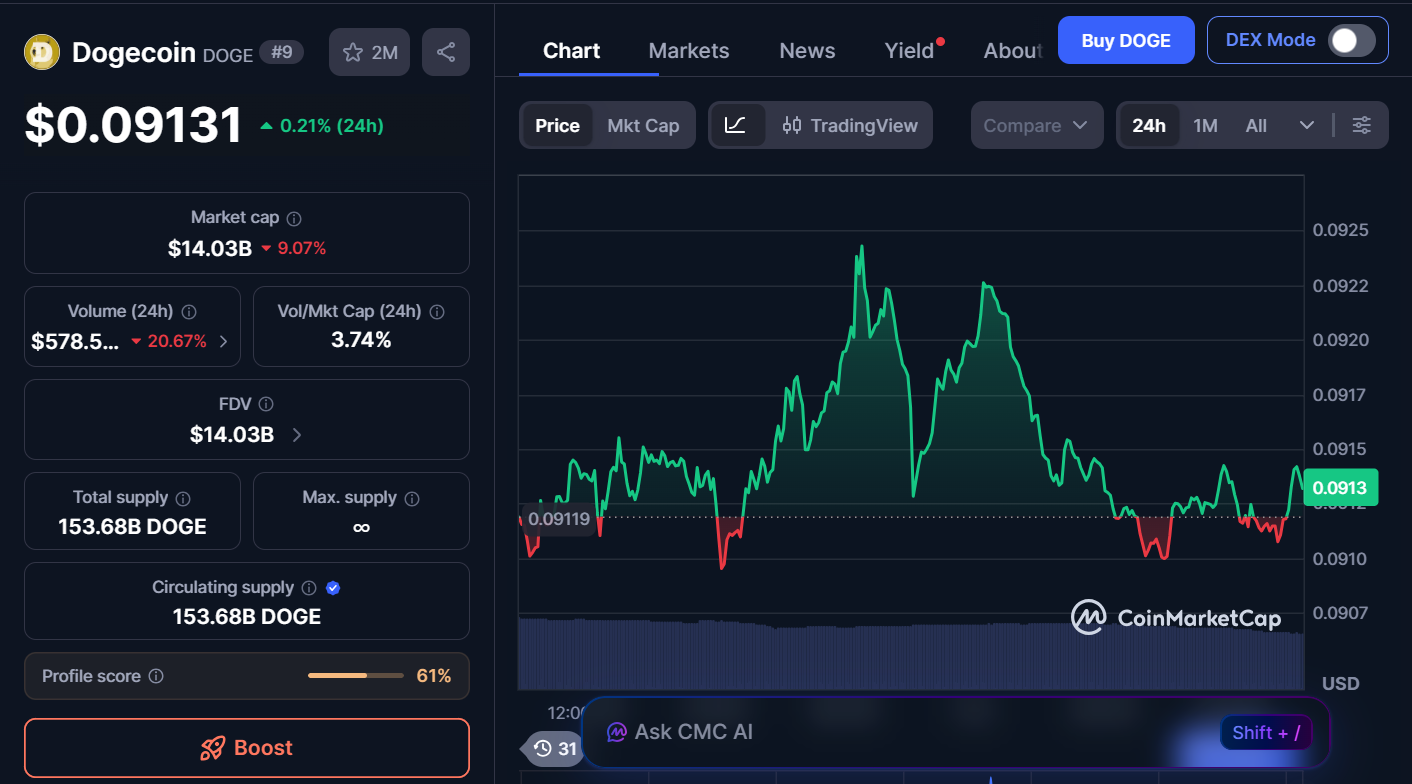The height and width of the screenshot is (784, 1412).
Task: Select the Price view toggle
Action: (556, 125)
